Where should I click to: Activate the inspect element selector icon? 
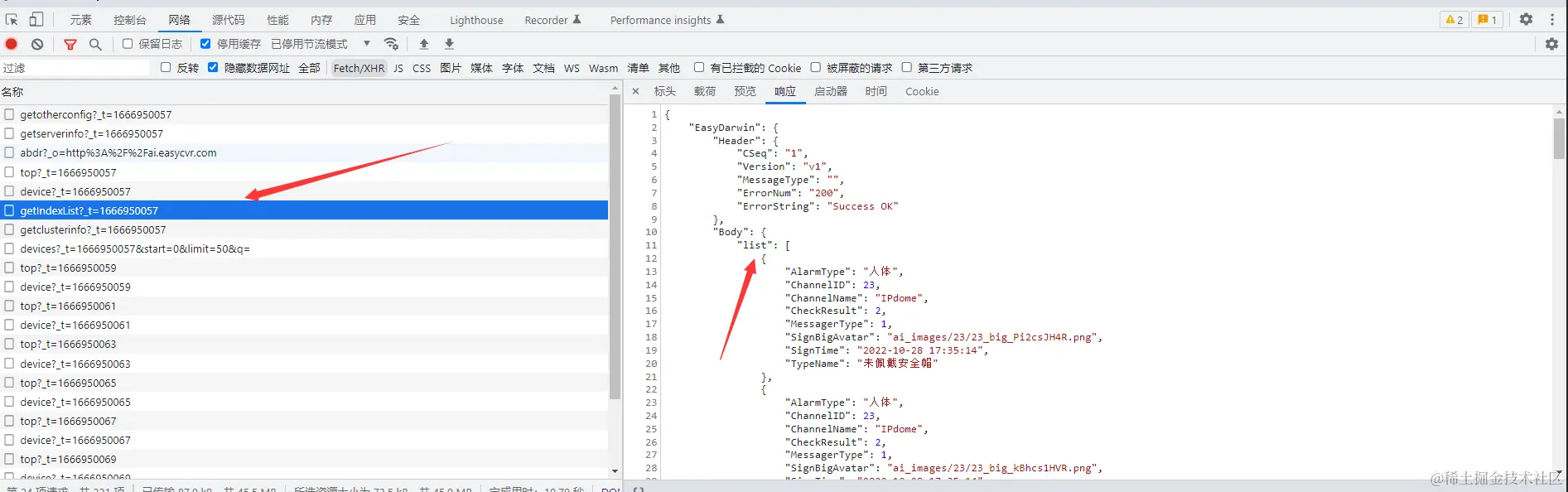tap(12, 20)
